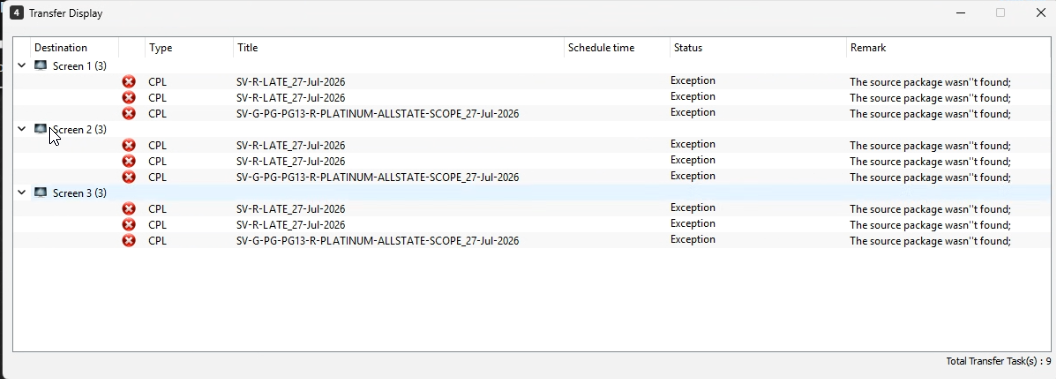Select the Screen 2 (3) tree label
Viewport: 1056px width, 379px height.
[79, 129]
